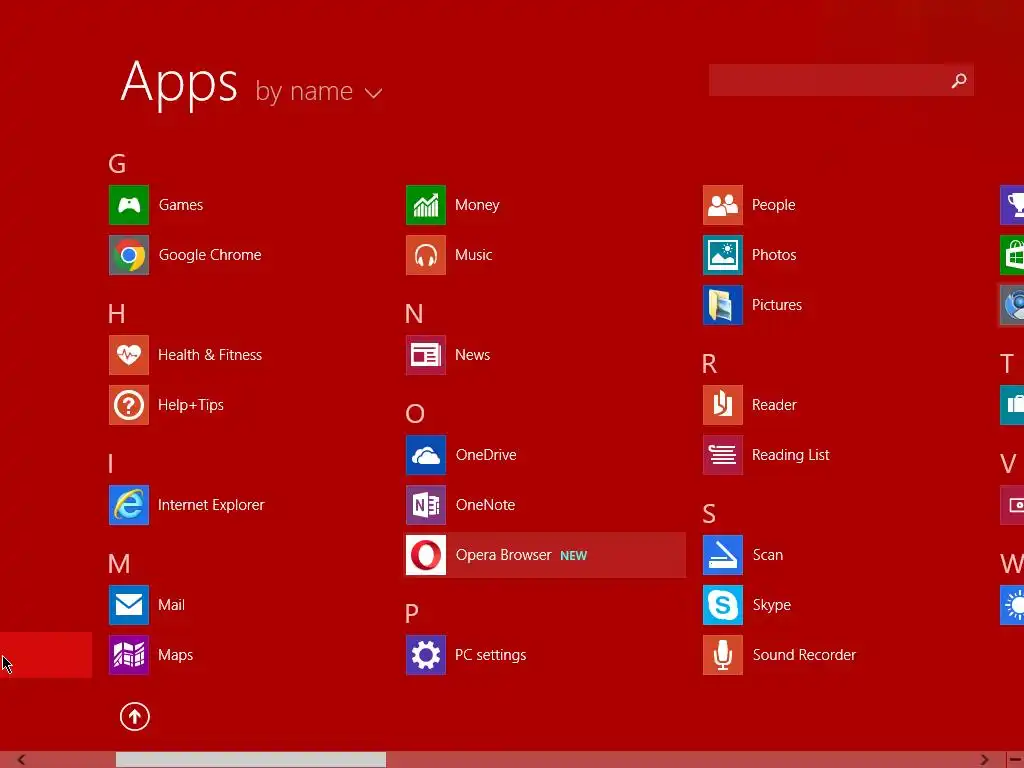Launch Google Chrome from its icon

[x=129, y=255]
